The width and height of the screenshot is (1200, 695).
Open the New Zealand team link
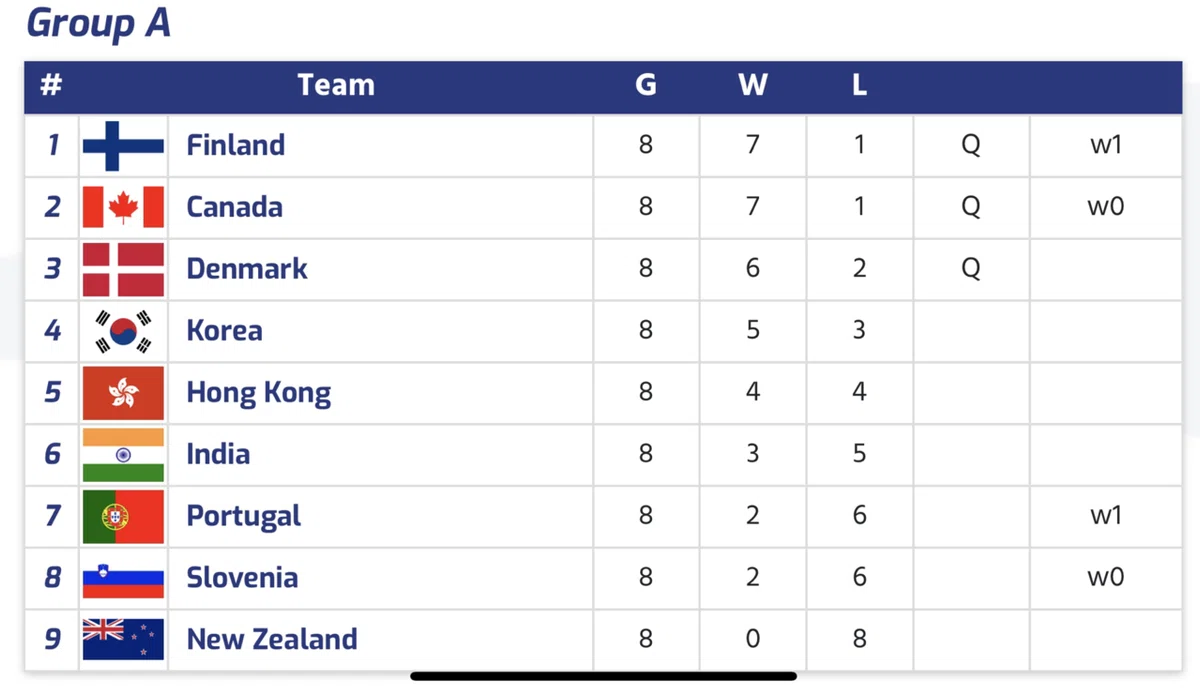(x=271, y=639)
